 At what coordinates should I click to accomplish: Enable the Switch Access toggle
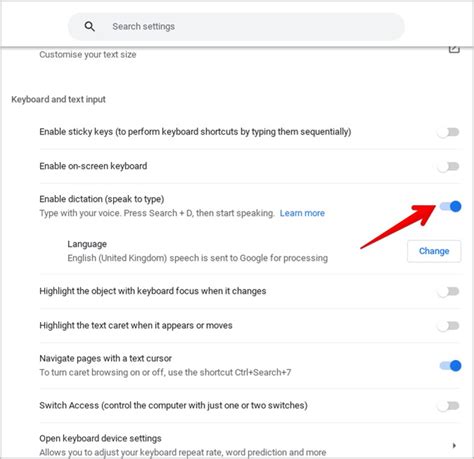tap(448, 406)
